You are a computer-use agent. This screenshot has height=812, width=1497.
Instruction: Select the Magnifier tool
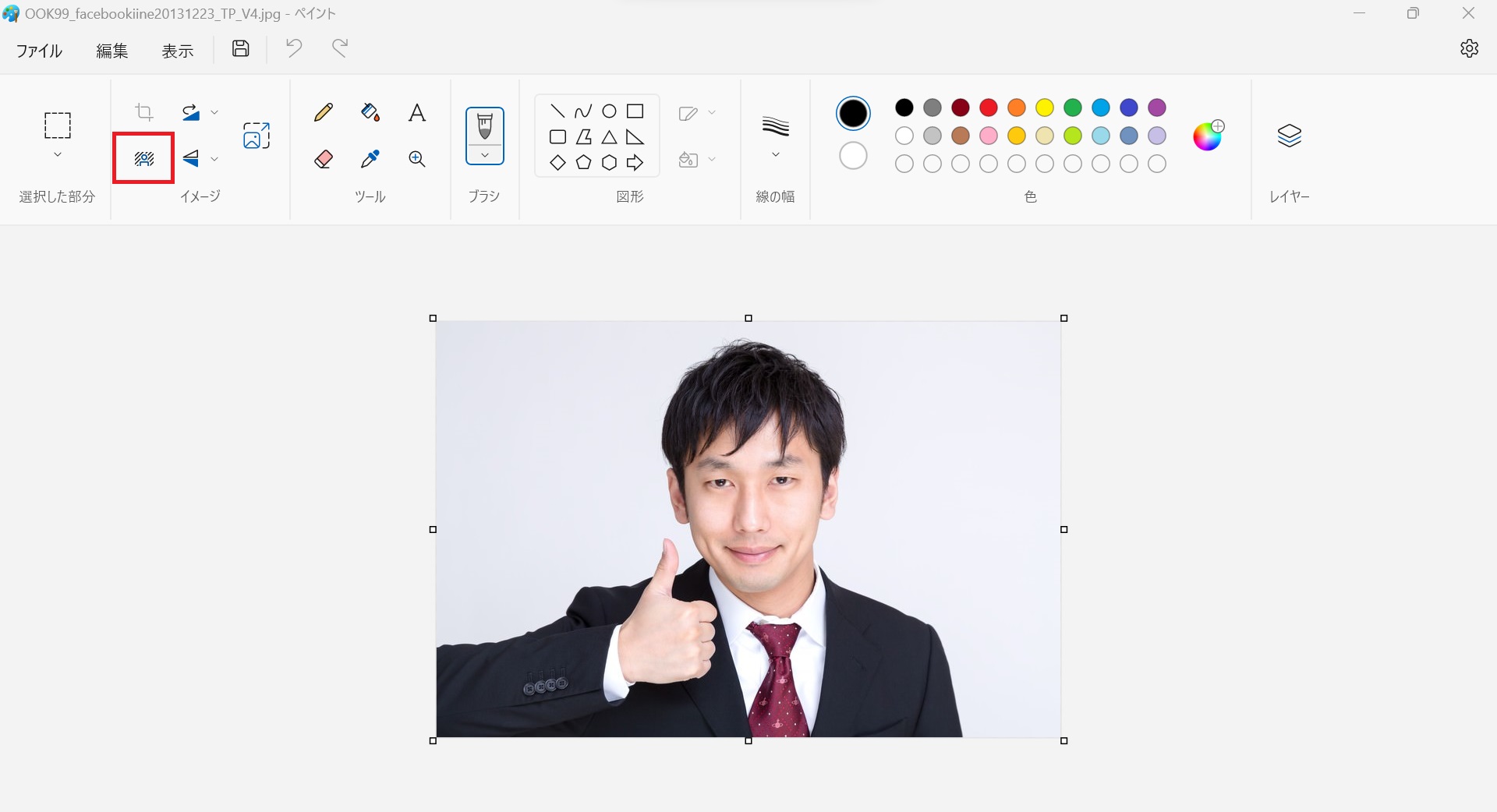(416, 159)
